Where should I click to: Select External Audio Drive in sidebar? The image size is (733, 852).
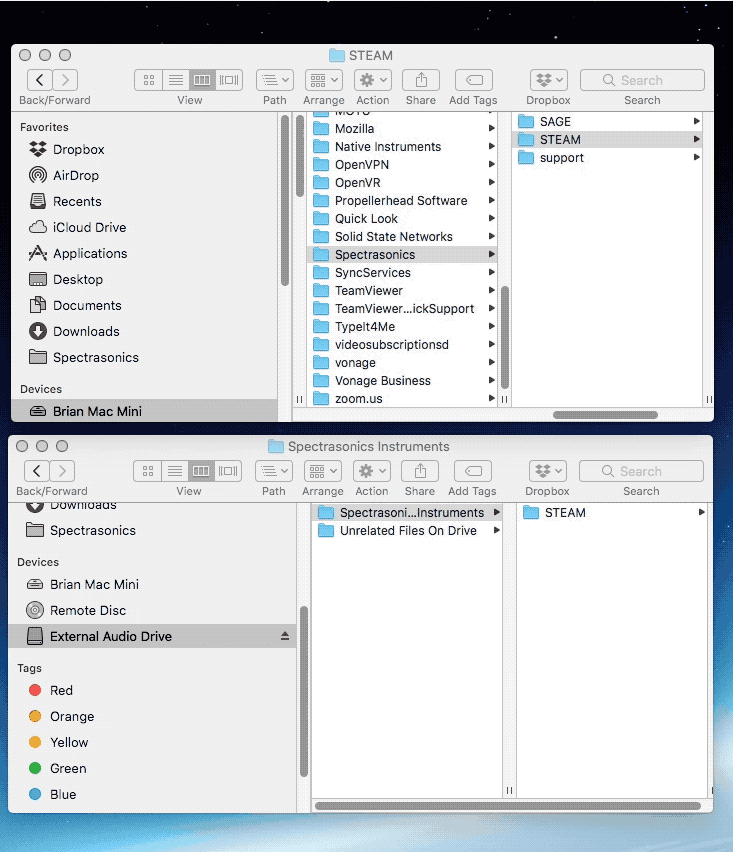153,636
